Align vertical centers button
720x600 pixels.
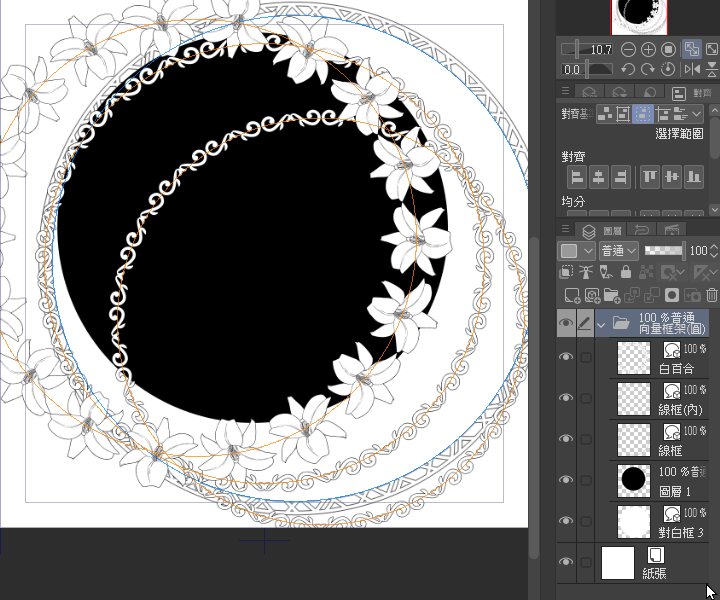(x=672, y=177)
